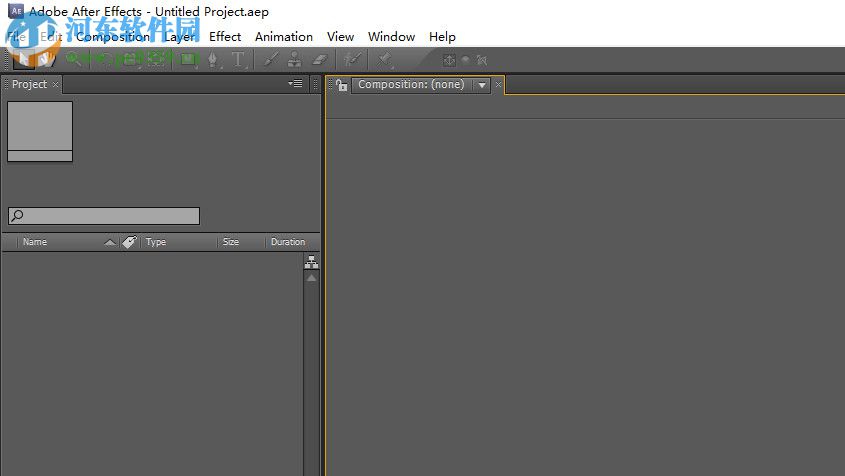
Task: Sort by the Type column header
Action: tap(156, 242)
